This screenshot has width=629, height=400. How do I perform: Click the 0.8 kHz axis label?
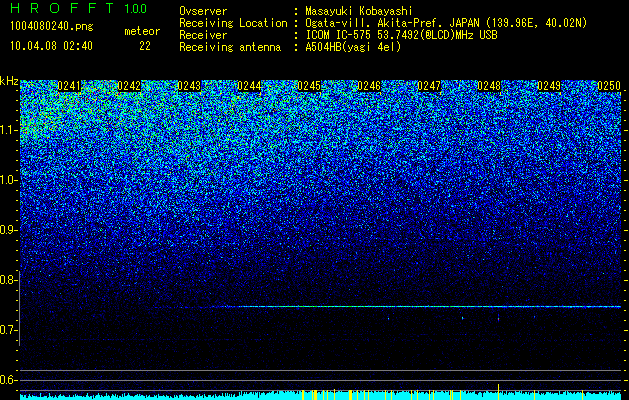8,280
